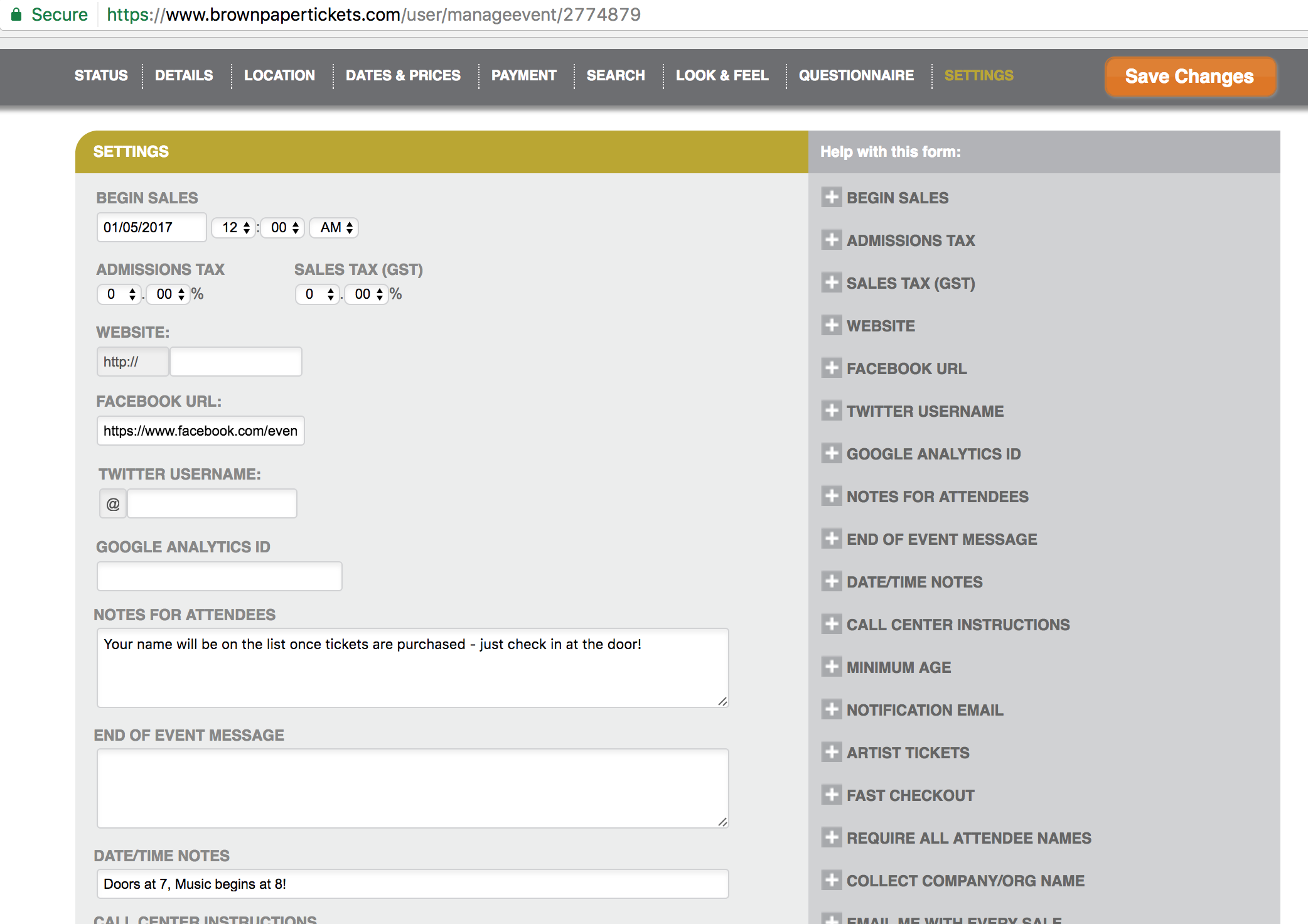Open Sales Tax decimal percent dropdown
The image size is (1308, 924).
coord(367,294)
